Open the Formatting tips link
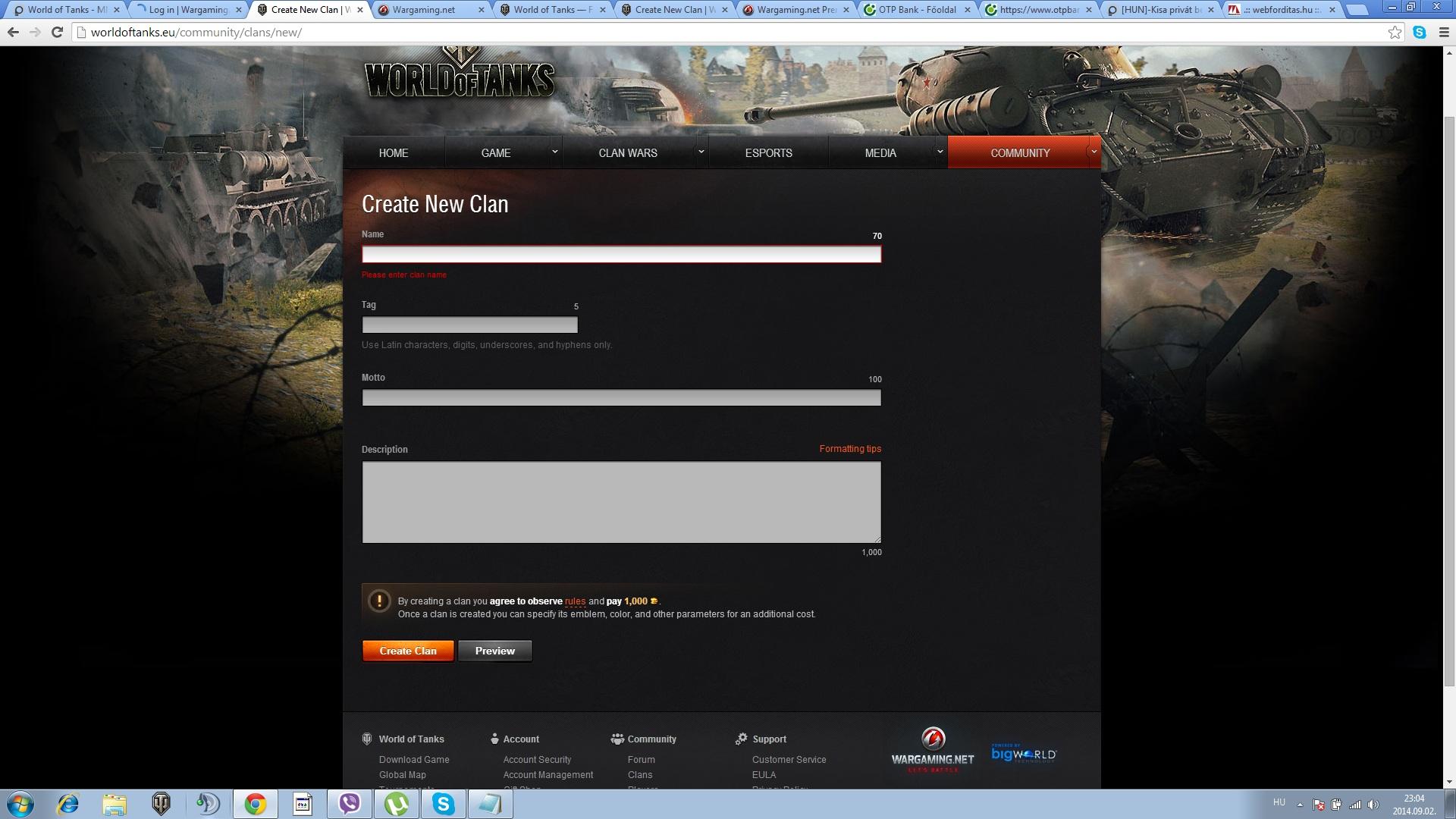Viewport: 1456px width, 819px height. pos(849,449)
